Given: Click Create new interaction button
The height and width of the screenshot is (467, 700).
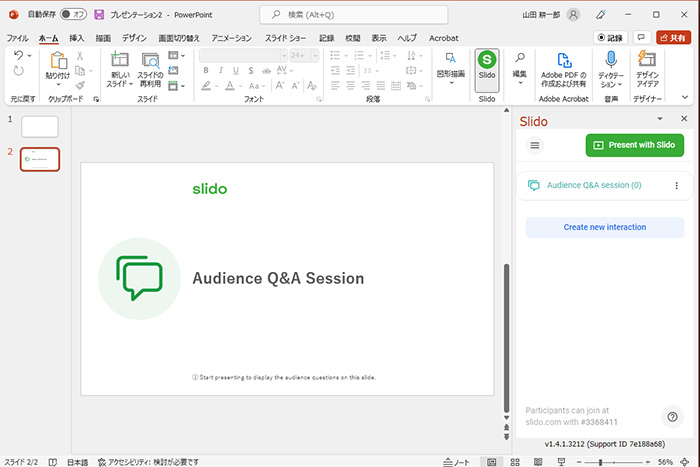Looking at the screenshot, I should point(604,227).
